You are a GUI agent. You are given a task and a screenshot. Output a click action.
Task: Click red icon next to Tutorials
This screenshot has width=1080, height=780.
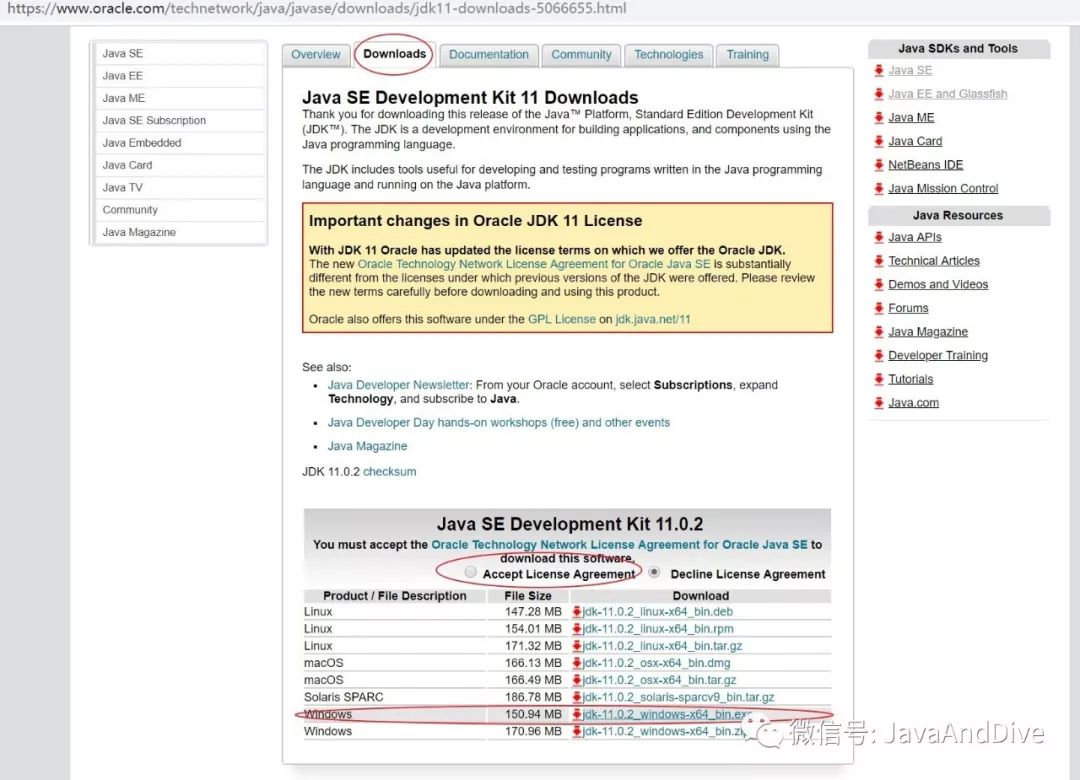[879, 379]
